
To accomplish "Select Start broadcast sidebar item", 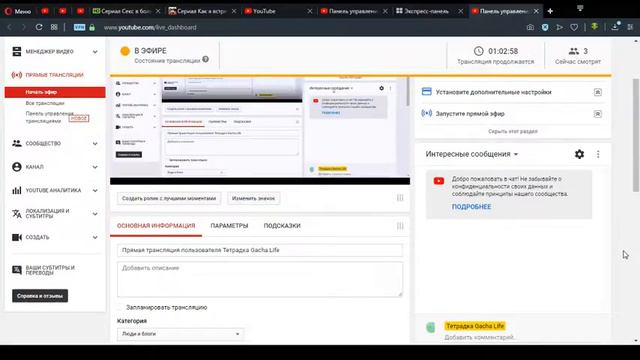I will point(55,92).
